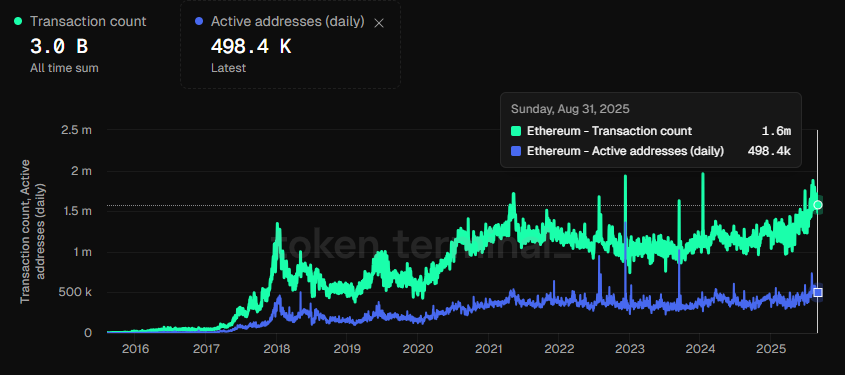Click the 1.6m value in the tooltip
The image size is (845, 375).
click(776, 131)
